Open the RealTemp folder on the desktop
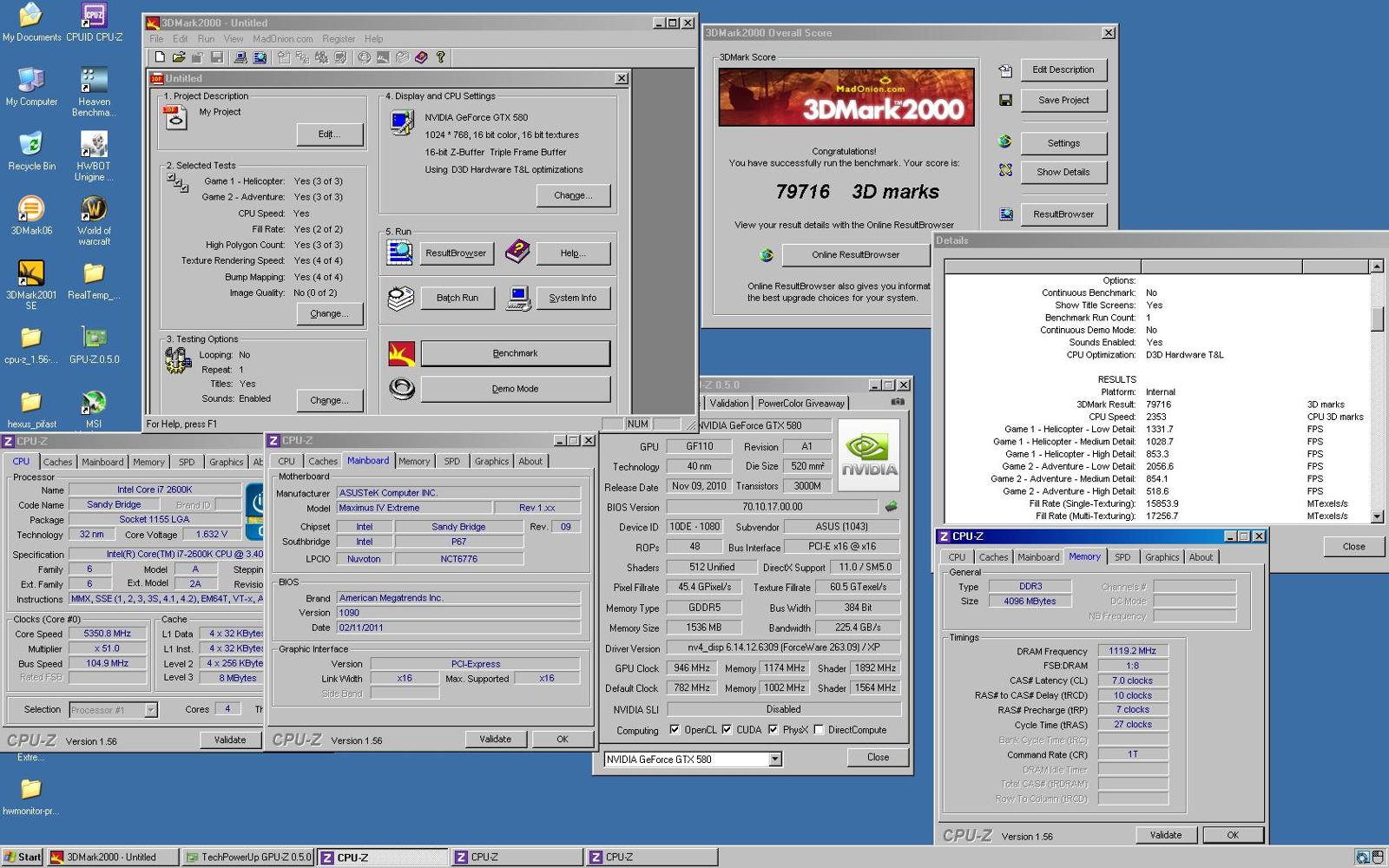The height and width of the screenshot is (868, 1389). pos(94,279)
